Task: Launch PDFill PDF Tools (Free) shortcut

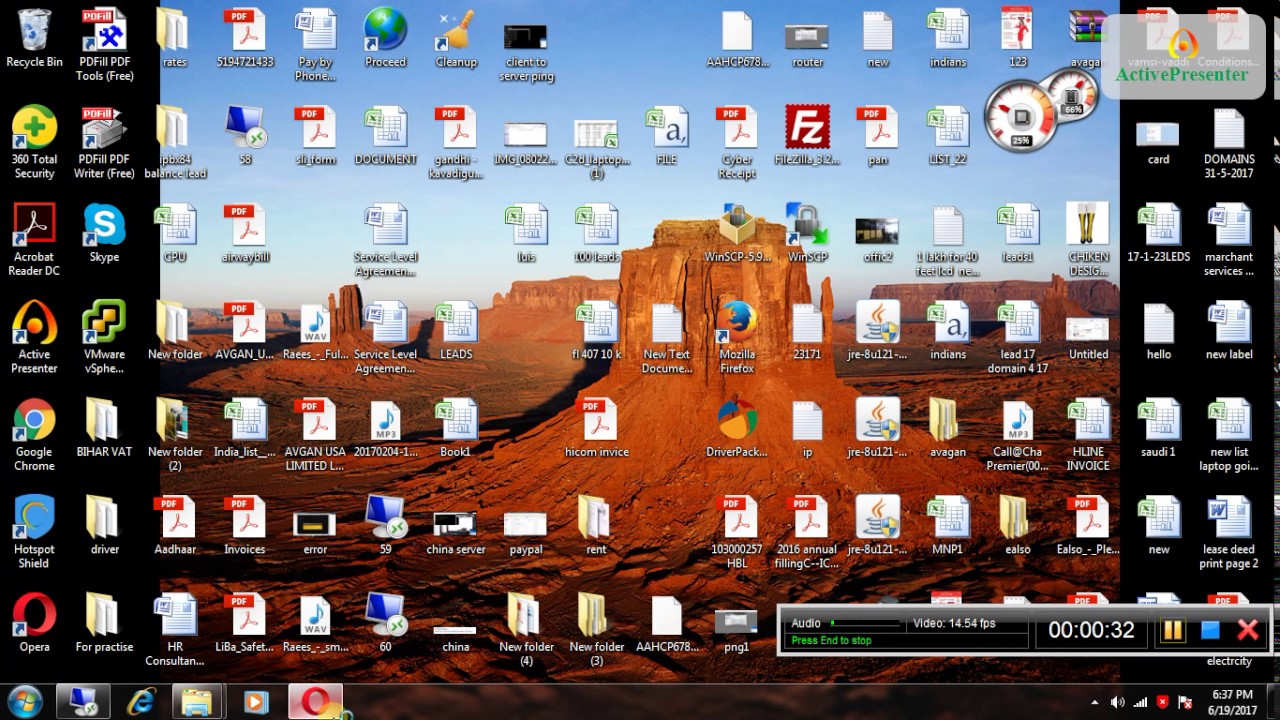Action: [x=105, y=46]
